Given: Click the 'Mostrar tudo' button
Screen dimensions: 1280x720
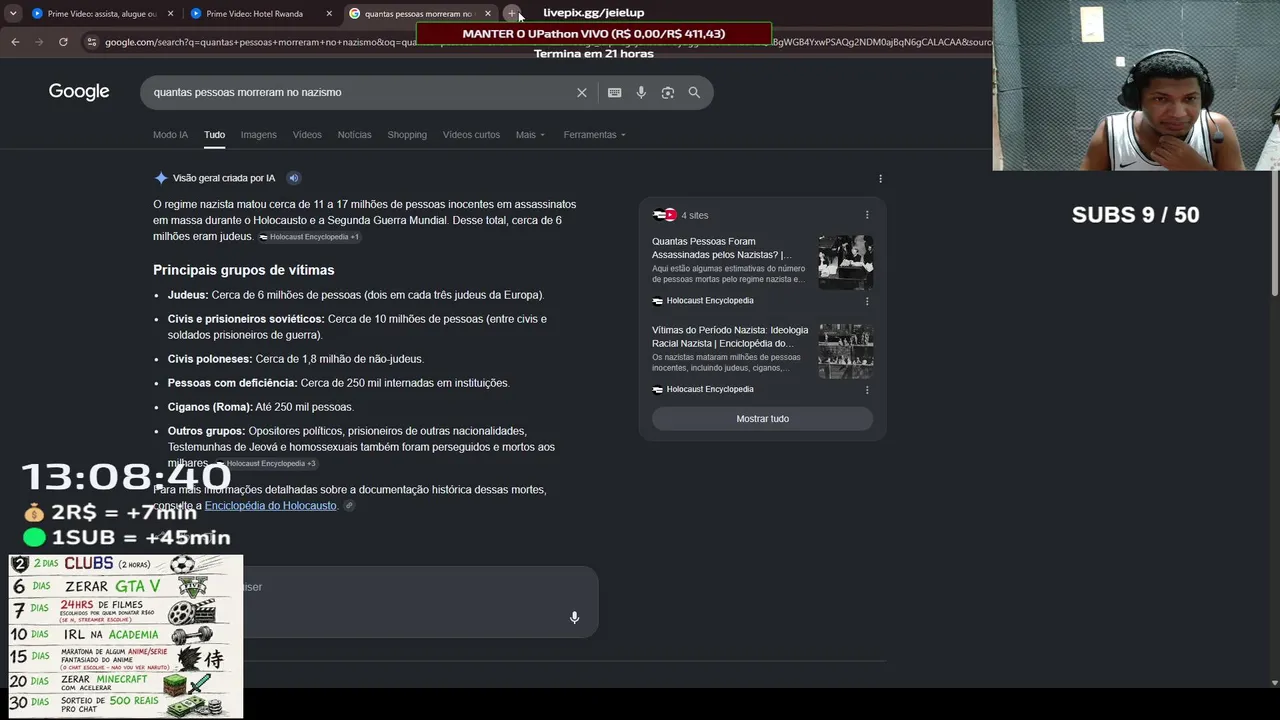Looking at the screenshot, I should (x=762, y=419).
